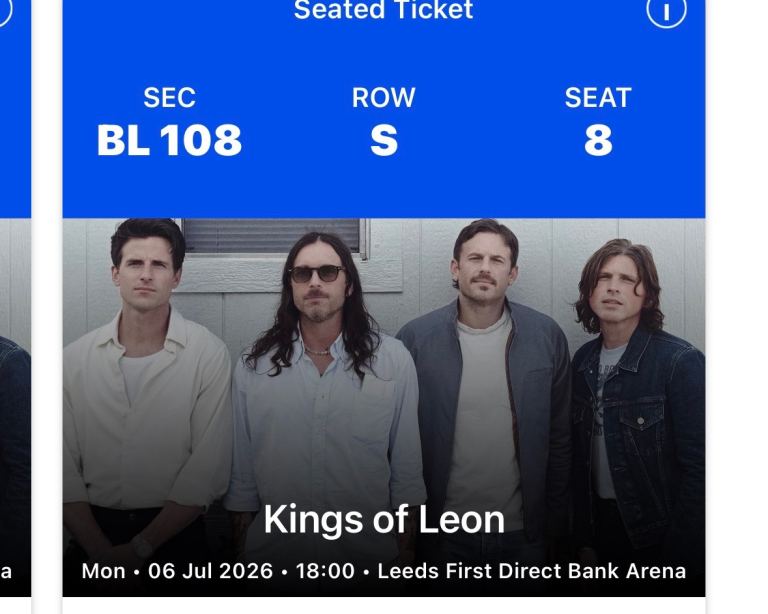Click the SEC label

click(x=169, y=98)
